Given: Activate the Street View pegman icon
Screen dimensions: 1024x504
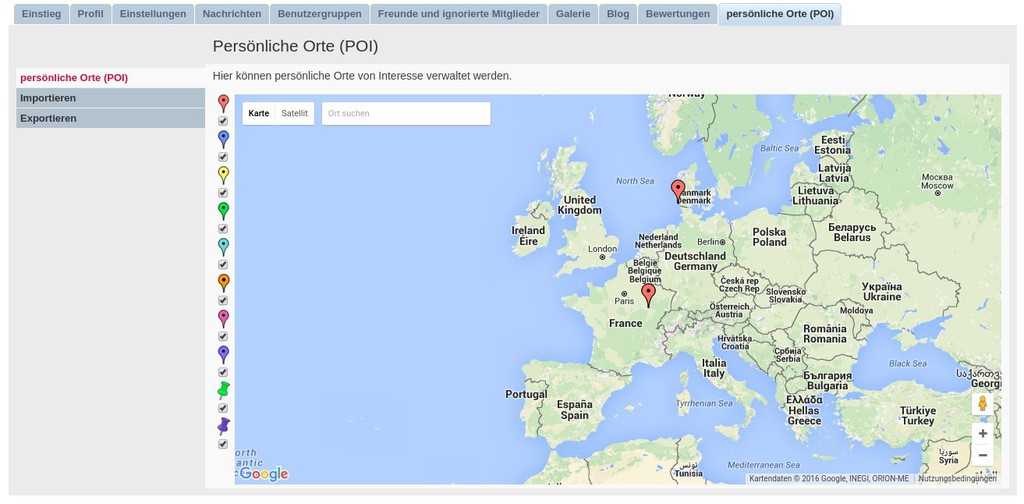Looking at the screenshot, I should pyautogui.click(x=982, y=404).
